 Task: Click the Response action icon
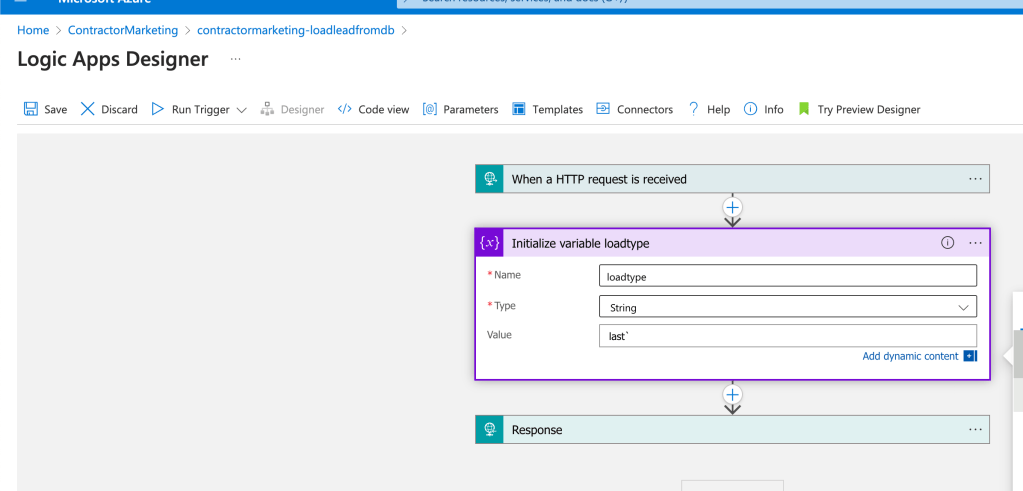point(489,430)
